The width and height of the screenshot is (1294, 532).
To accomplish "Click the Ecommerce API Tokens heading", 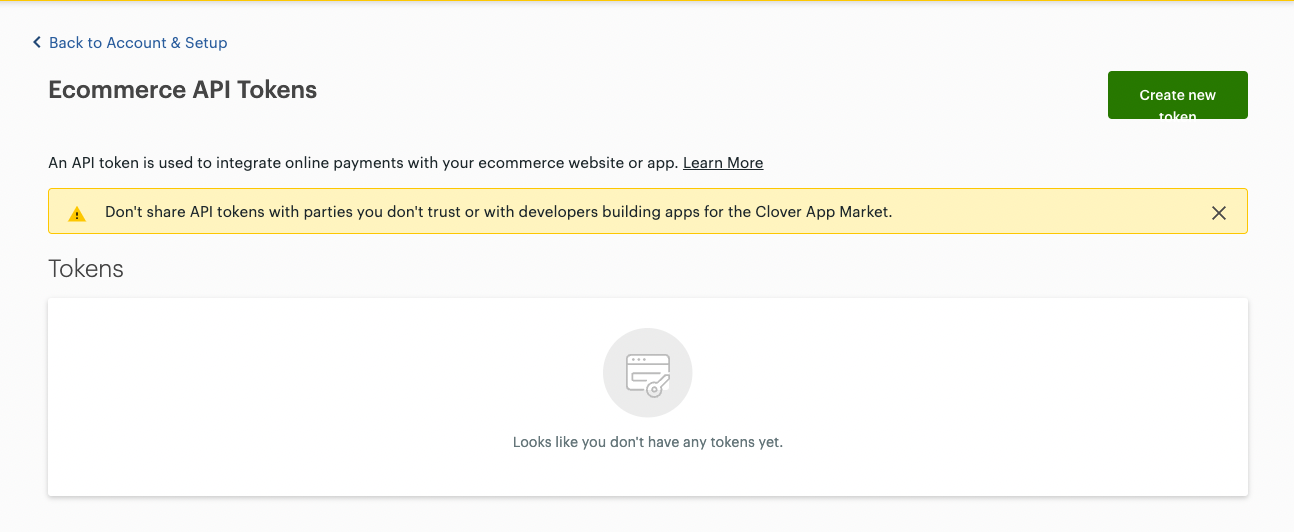I will point(183,89).
